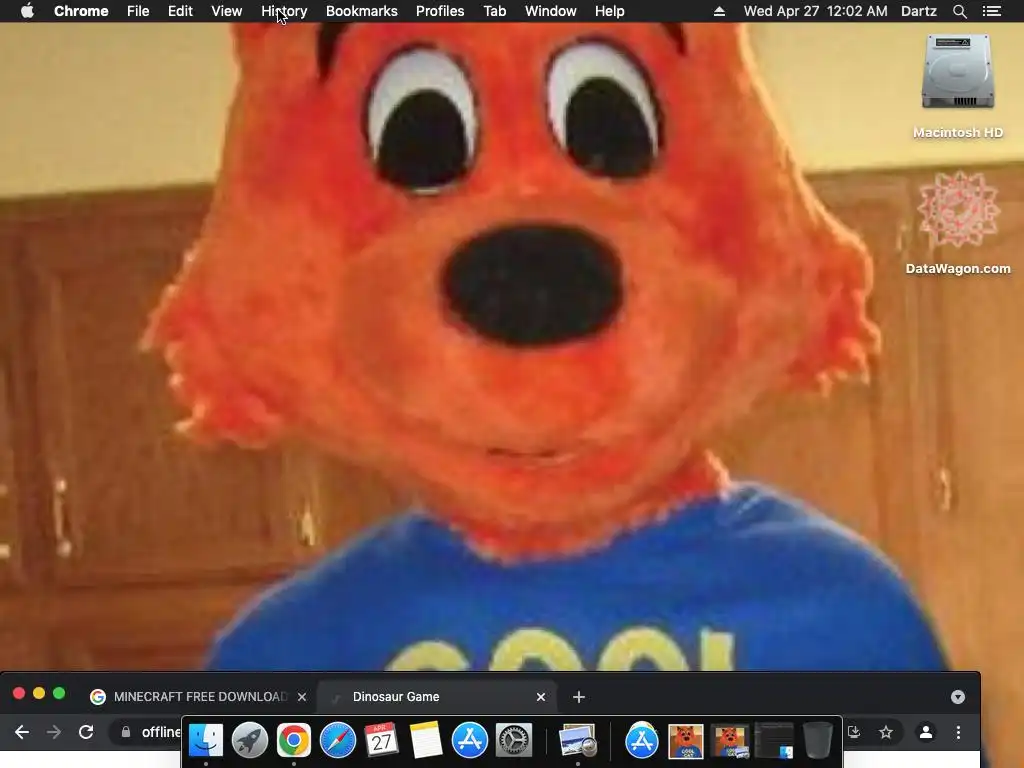Screen dimensions: 1024x768
Task: Open the dark window stack in Dock
Action: click(x=774, y=741)
